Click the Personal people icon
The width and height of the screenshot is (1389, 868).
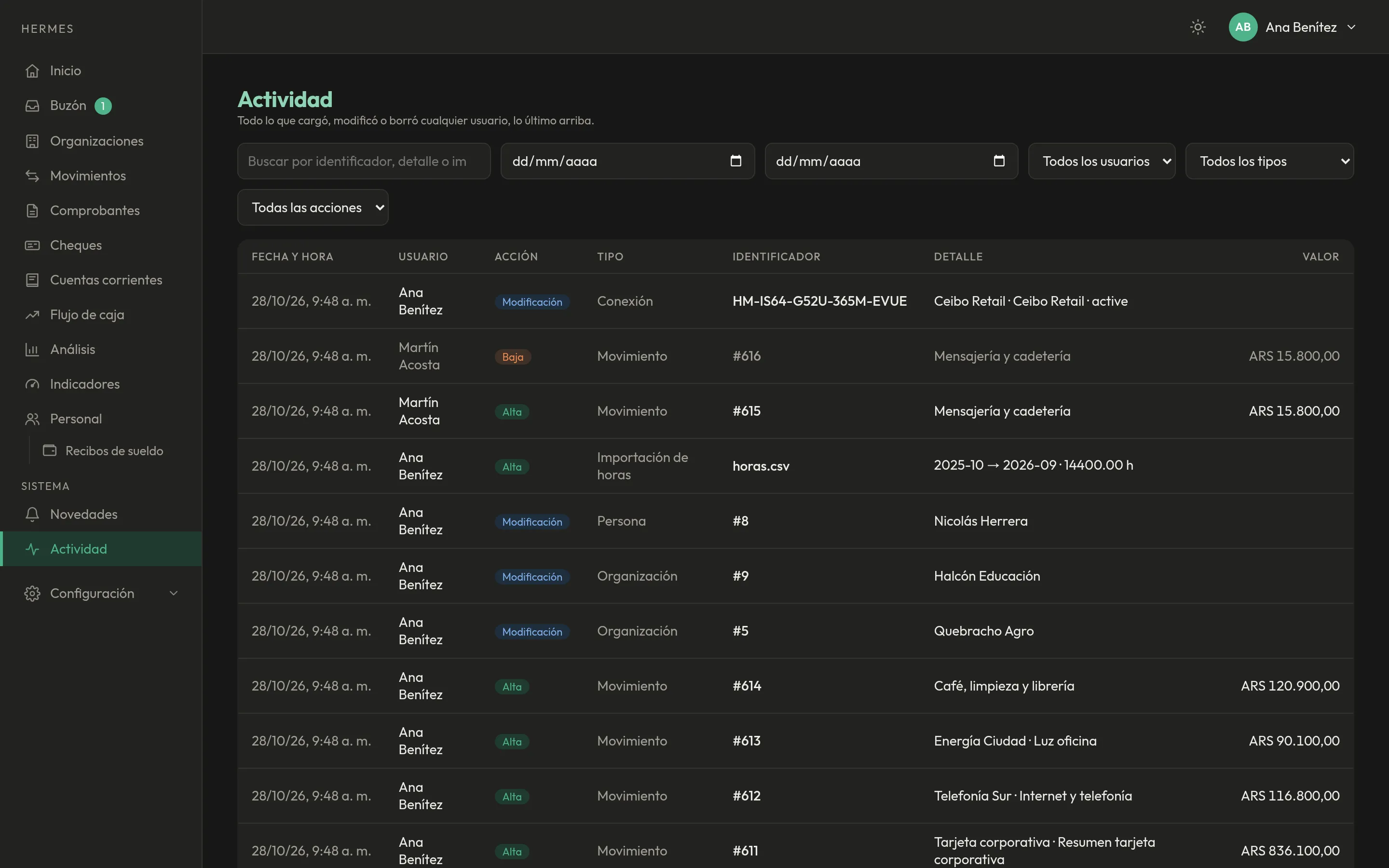coord(32,419)
